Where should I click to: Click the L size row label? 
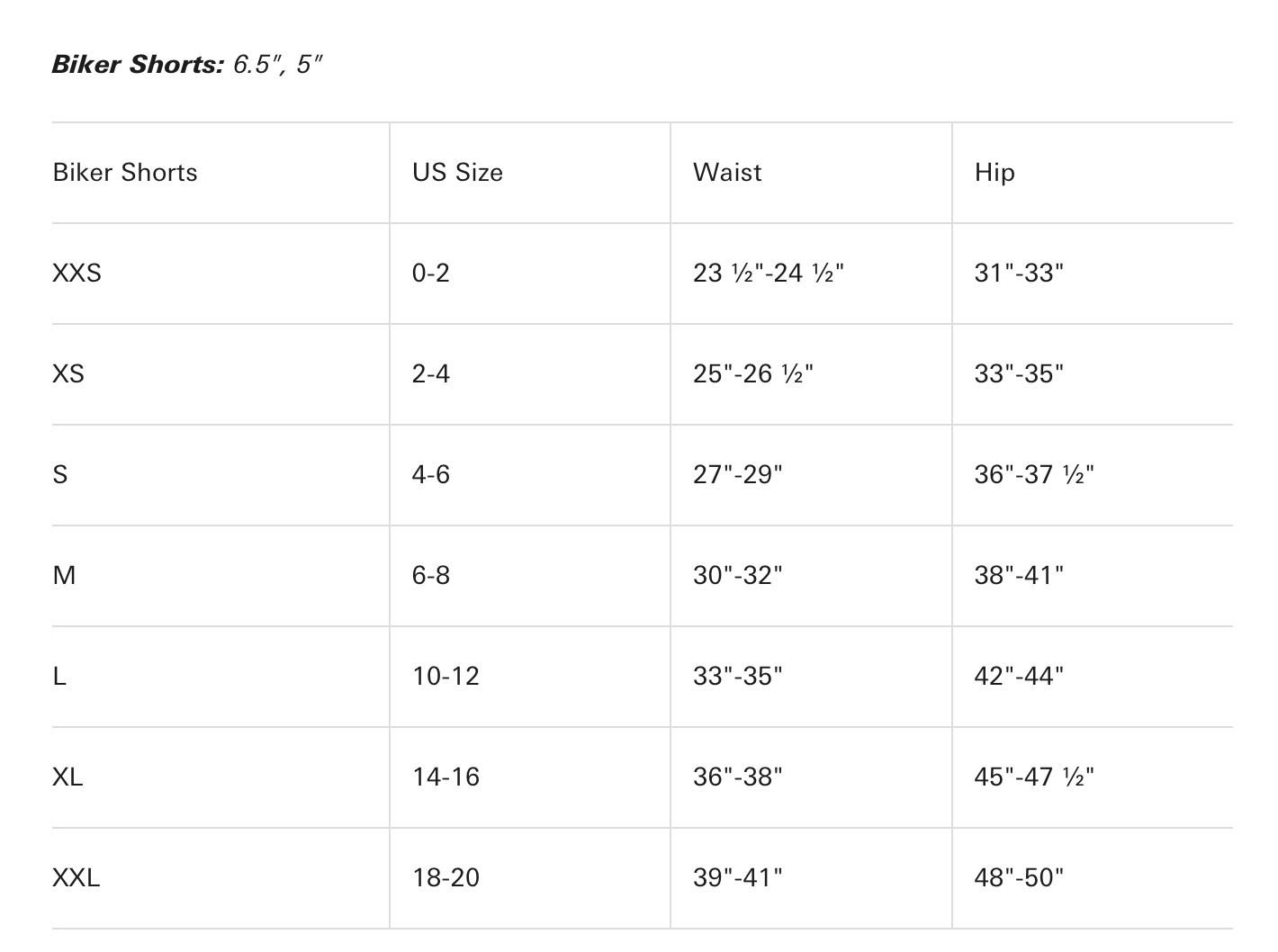[x=59, y=677]
